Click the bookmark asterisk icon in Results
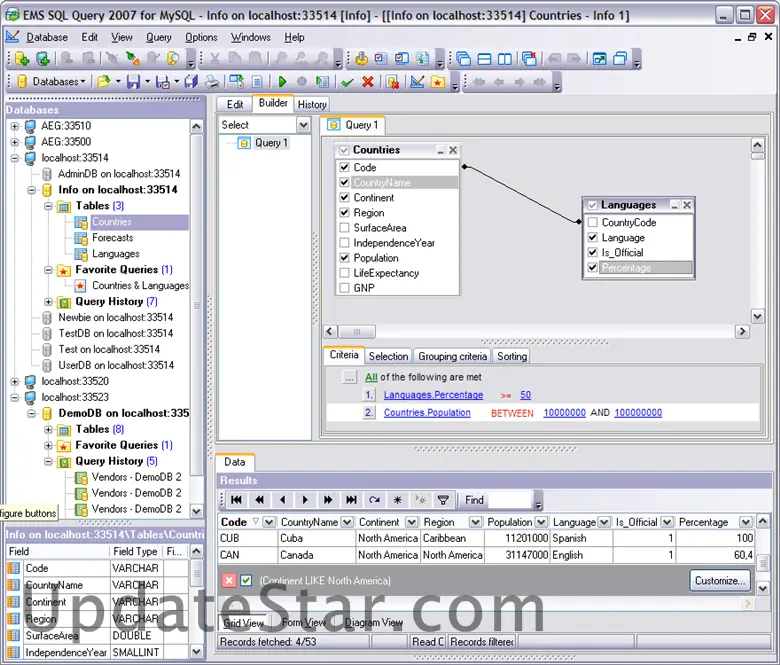780x665 pixels. pyautogui.click(x=397, y=500)
